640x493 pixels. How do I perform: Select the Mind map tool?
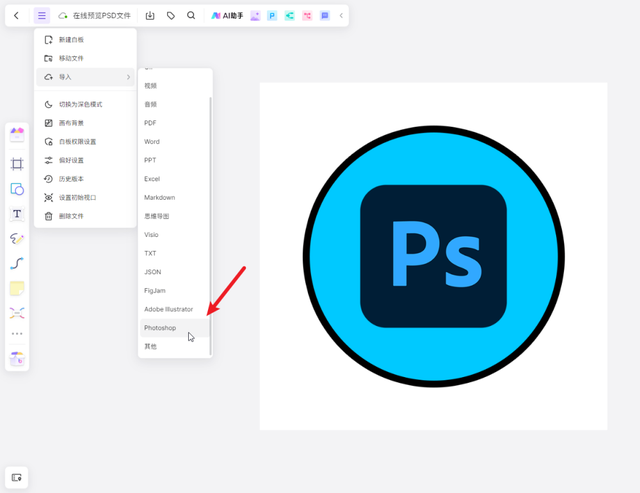click(x=17, y=313)
